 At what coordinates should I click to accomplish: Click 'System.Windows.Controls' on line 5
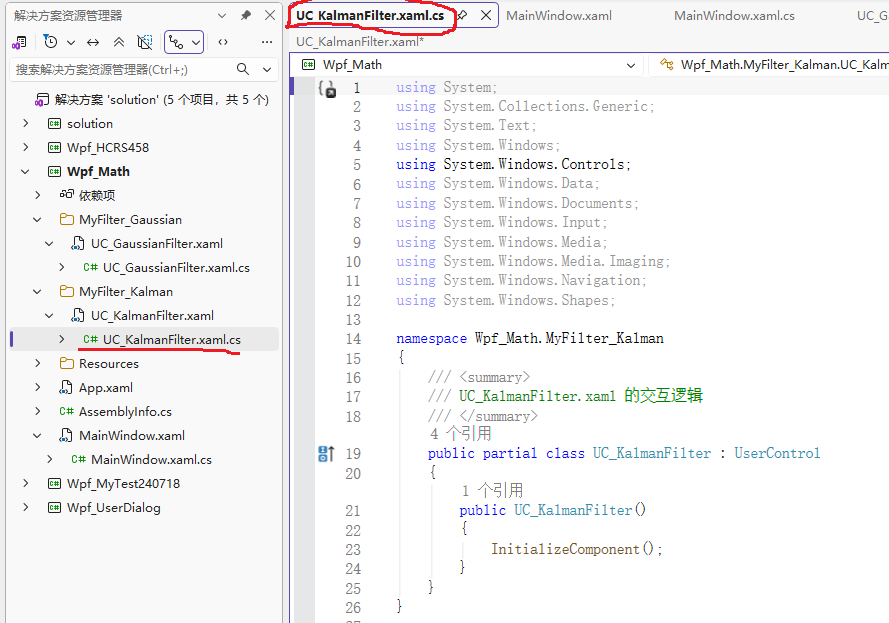click(534, 164)
